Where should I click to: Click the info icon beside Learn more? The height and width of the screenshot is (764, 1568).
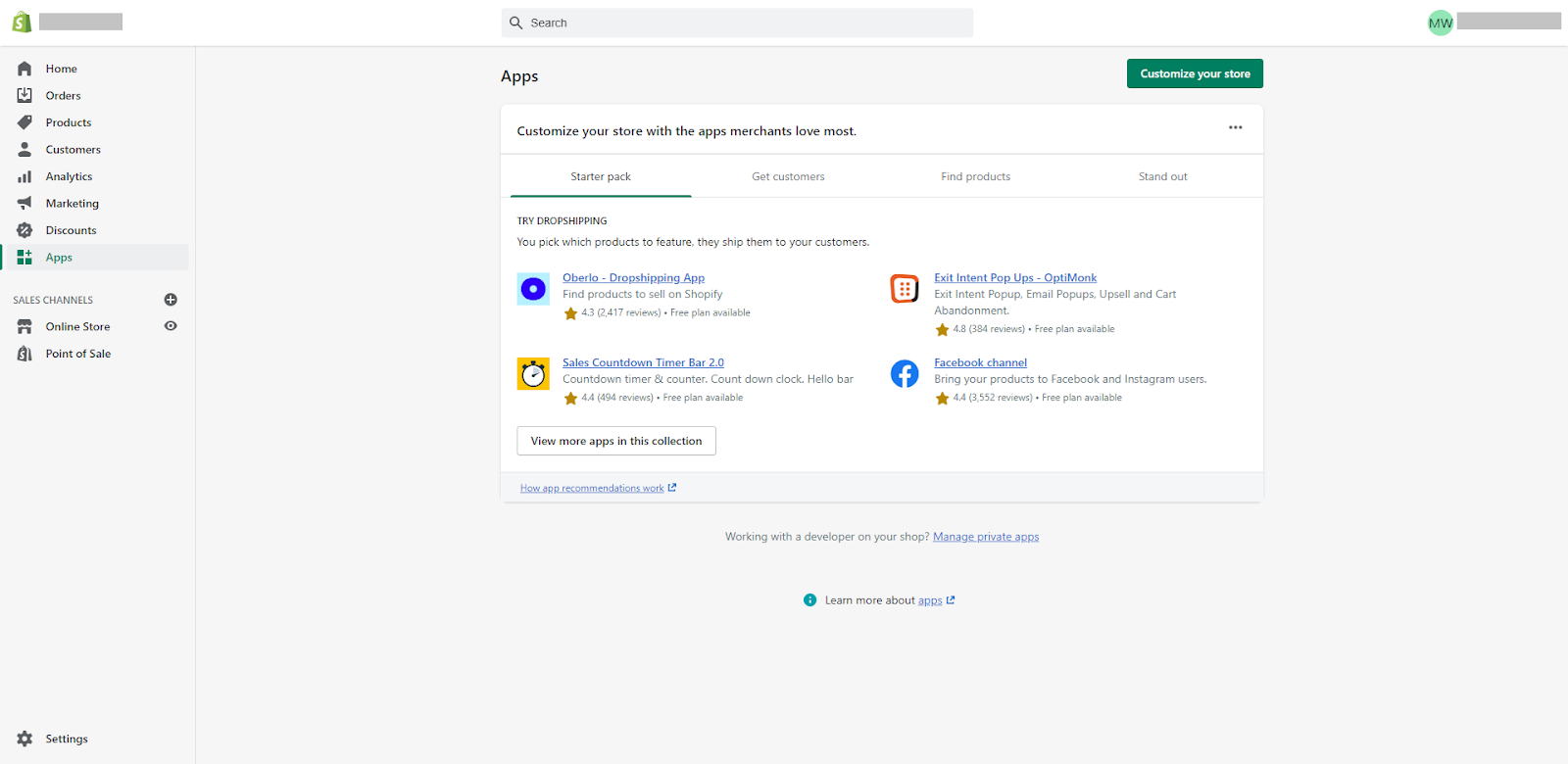pyautogui.click(x=809, y=600)
